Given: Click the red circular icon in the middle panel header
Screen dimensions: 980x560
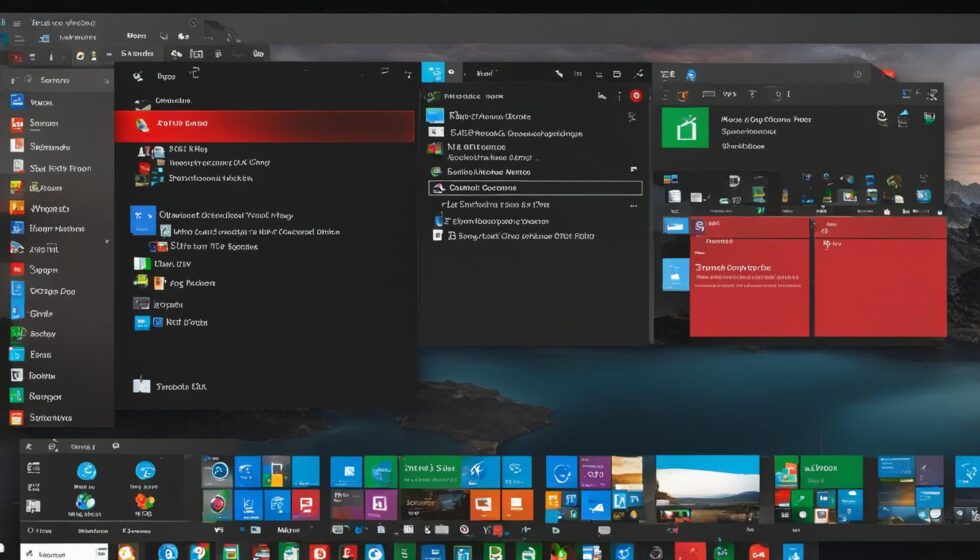Looking at the screenshot, I should pyautogui.click(x=635, y=96).
